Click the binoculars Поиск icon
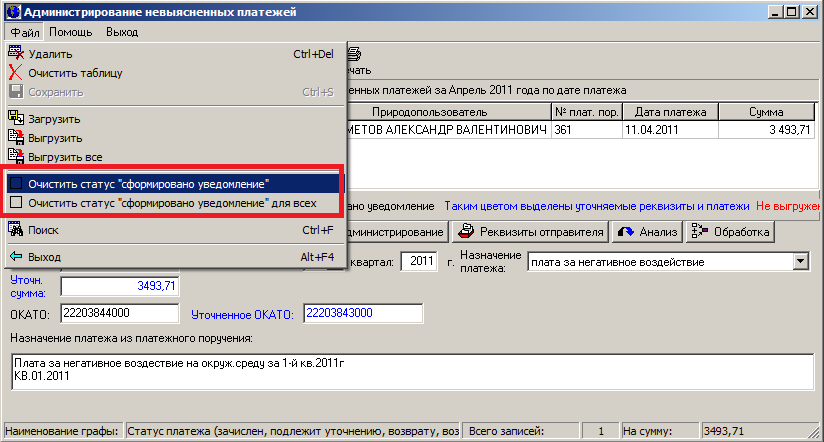 point(15,231)
